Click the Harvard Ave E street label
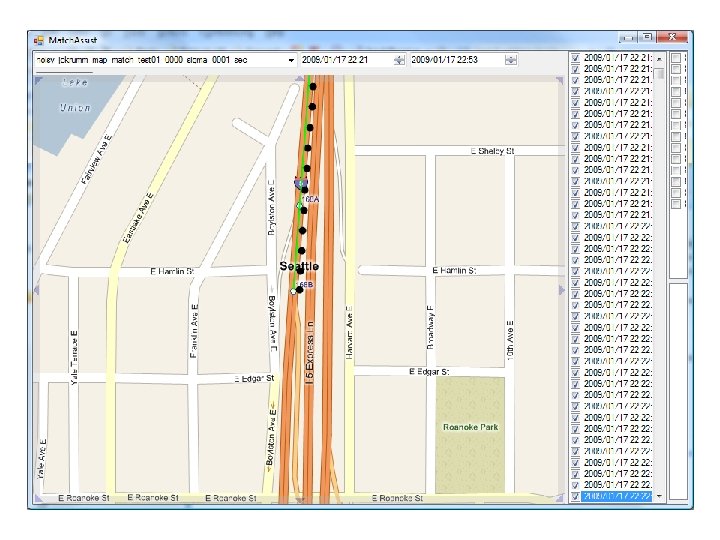 [349, 333]
